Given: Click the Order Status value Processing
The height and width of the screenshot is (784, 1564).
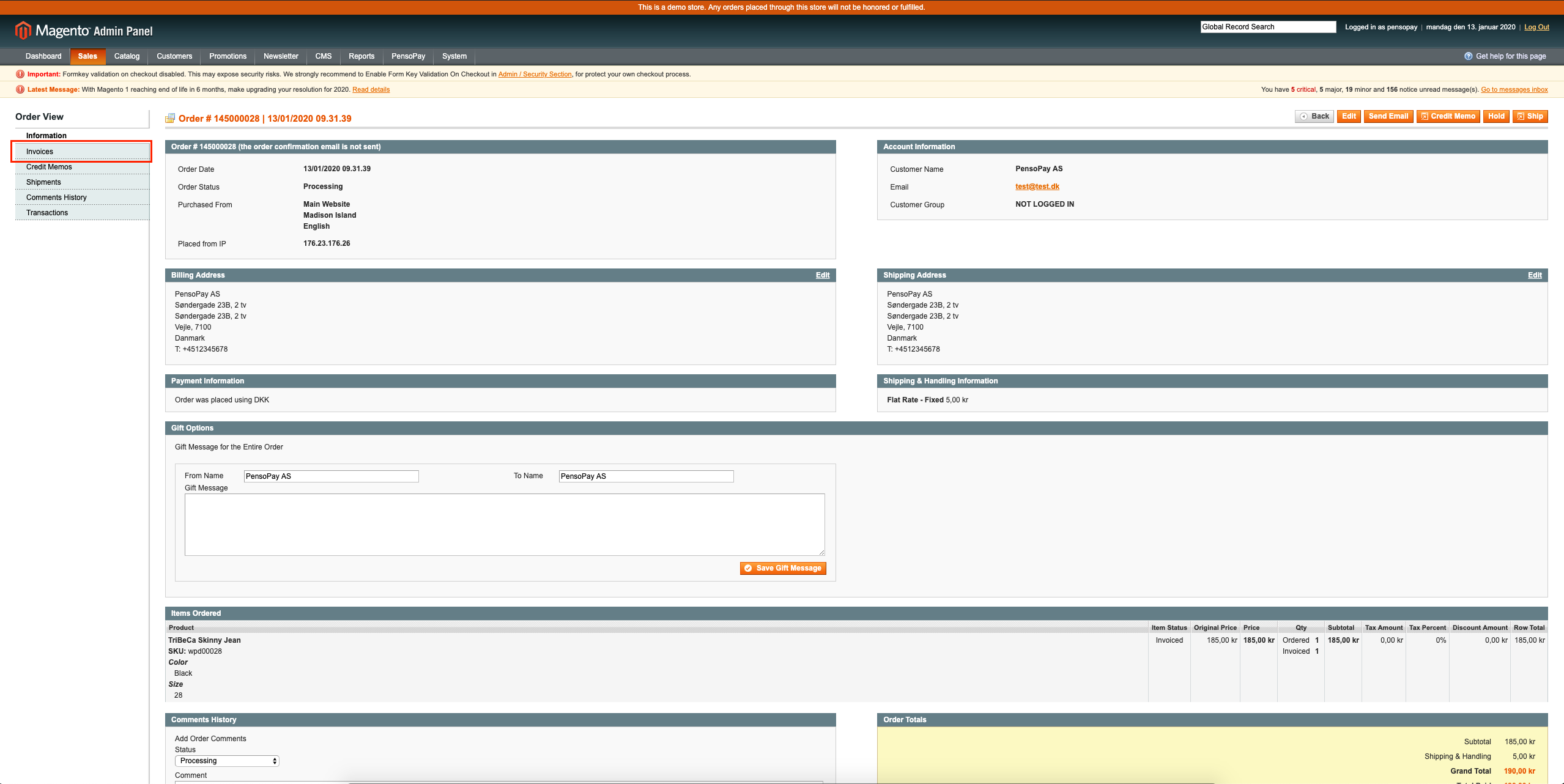Looking at the screenshot, I should pyautogui.click(x=323, y=187).
